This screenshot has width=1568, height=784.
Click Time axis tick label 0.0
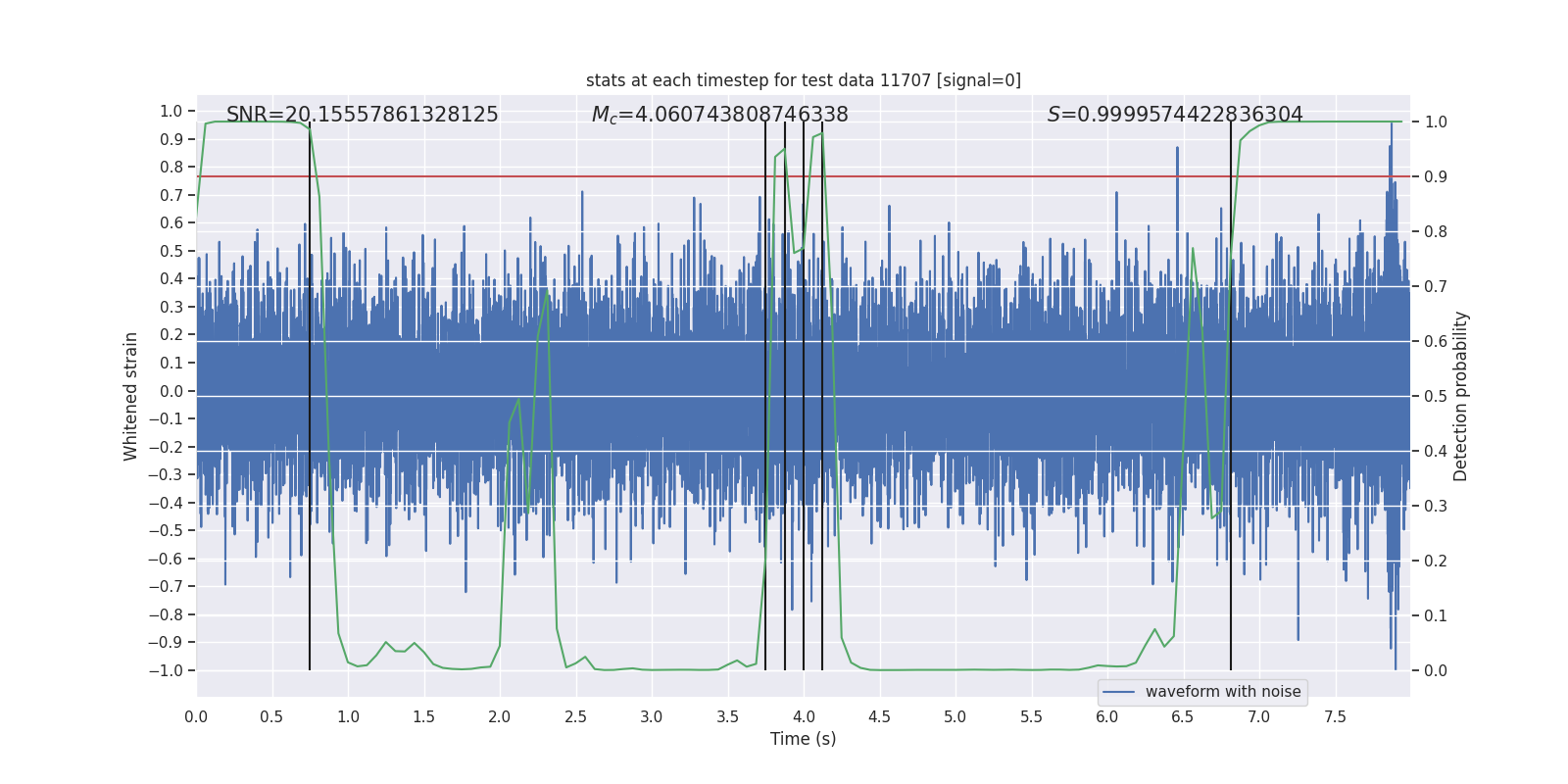[x=196, y=716]
